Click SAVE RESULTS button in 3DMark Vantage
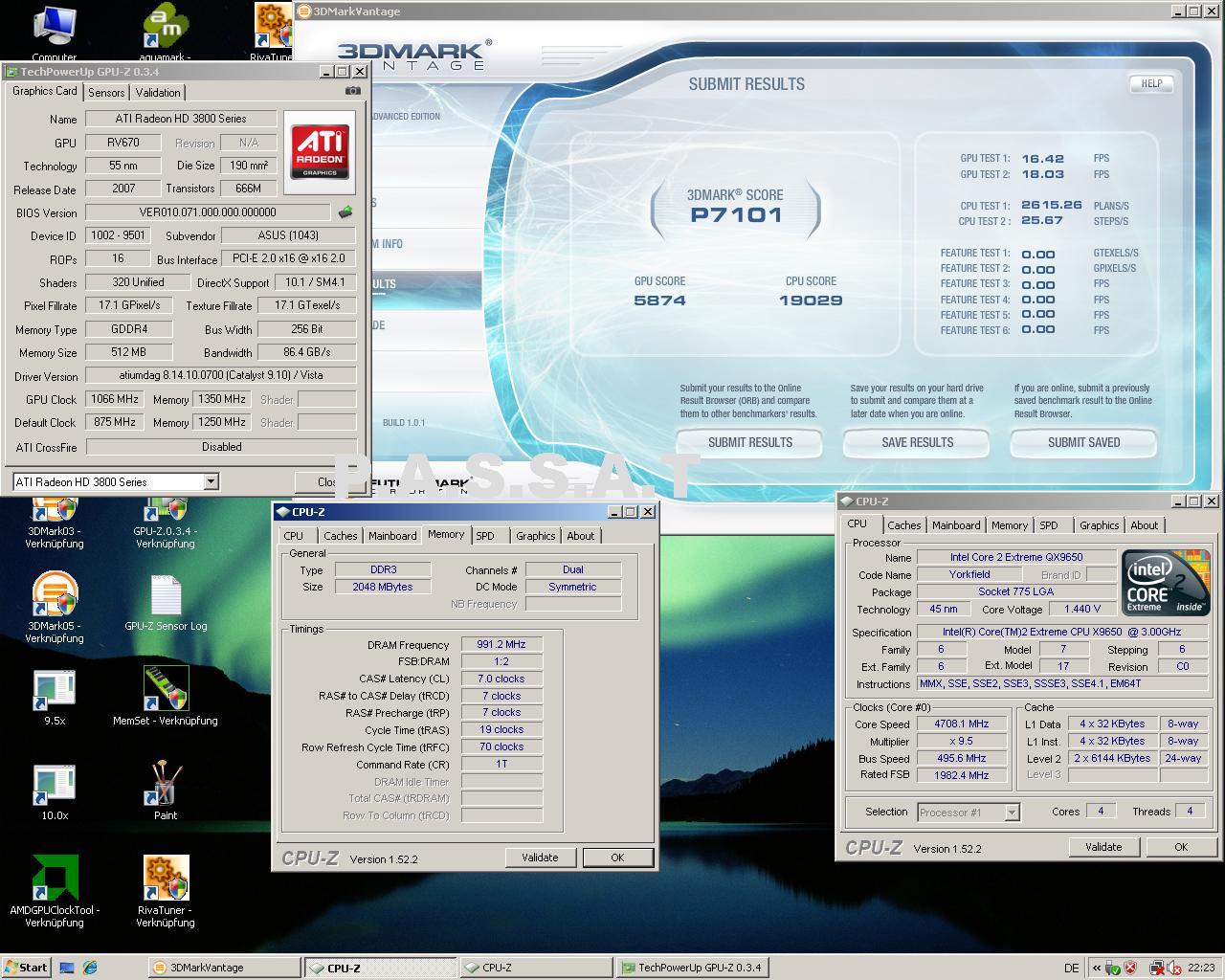1225x980 pixels. pyautogui.click(x=917, y=443)
